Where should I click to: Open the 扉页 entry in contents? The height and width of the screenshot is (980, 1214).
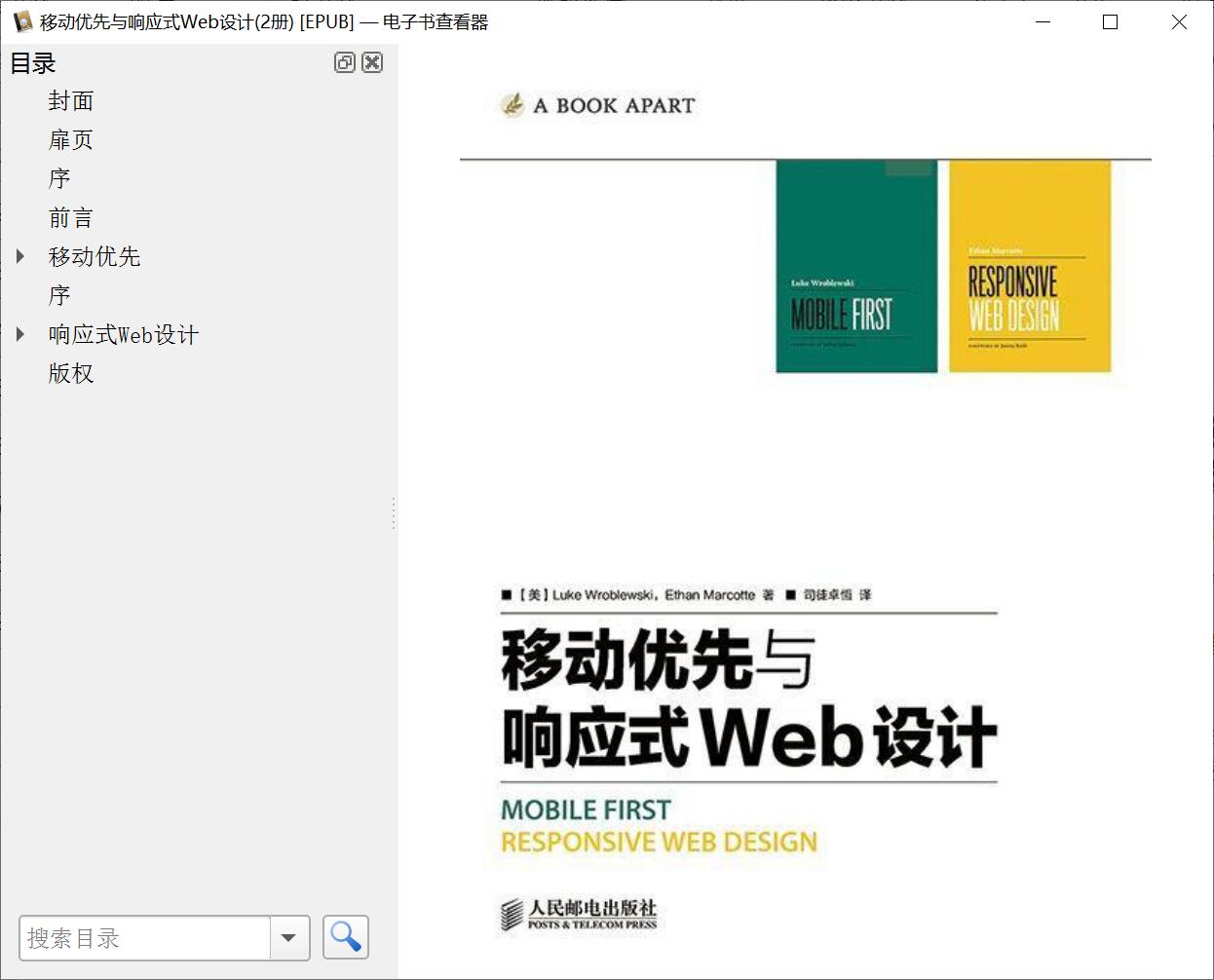point(71,140)
